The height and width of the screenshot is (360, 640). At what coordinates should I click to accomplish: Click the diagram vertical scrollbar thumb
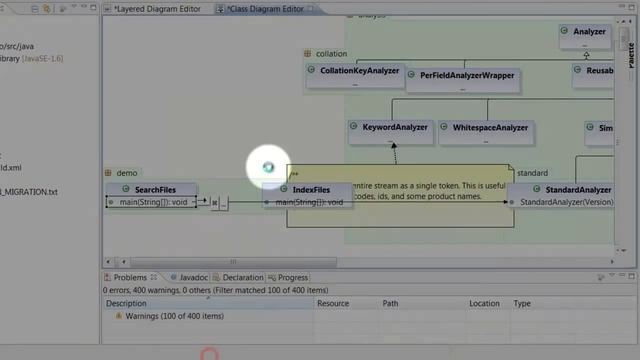click(x=623, y=38)
